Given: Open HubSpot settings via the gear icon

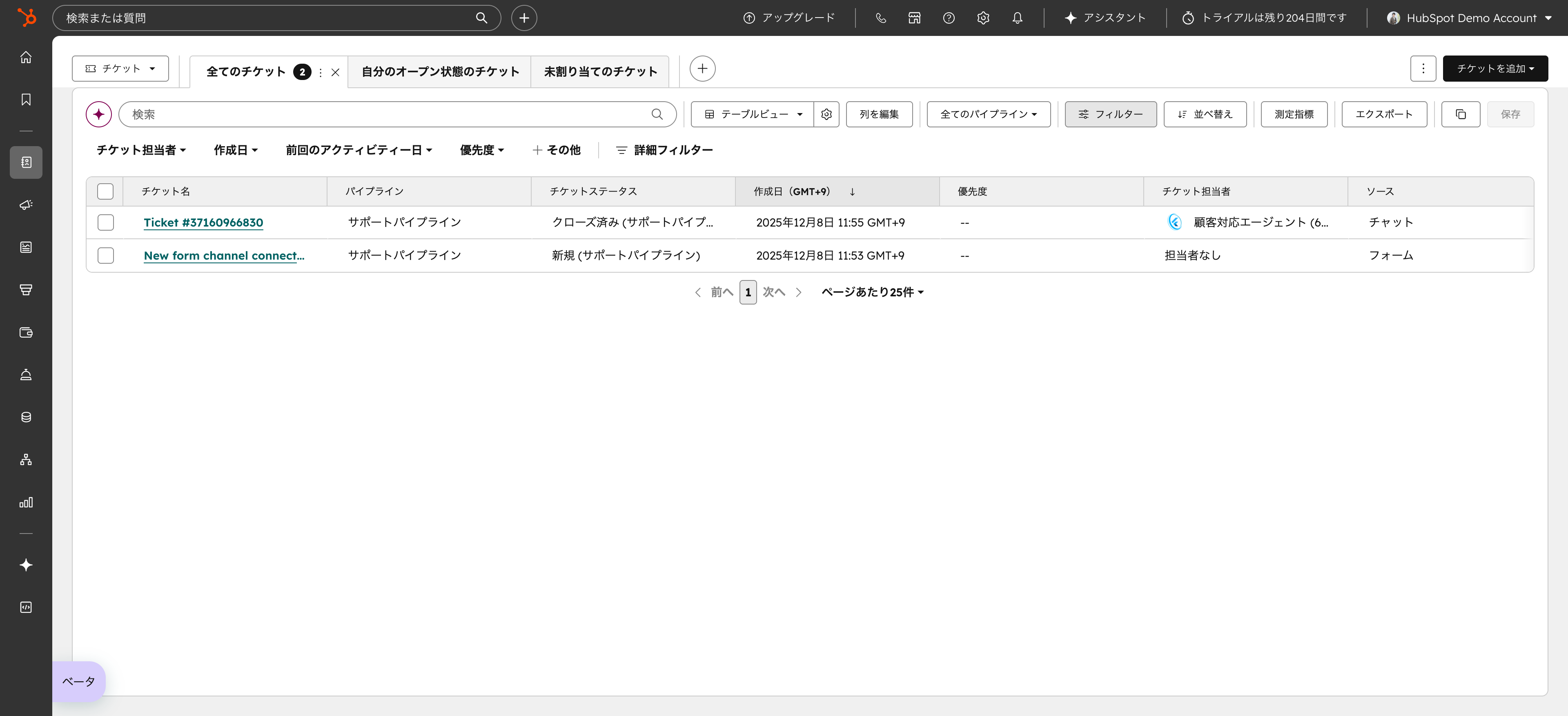Looking at the screenshot, I should 982,18.
